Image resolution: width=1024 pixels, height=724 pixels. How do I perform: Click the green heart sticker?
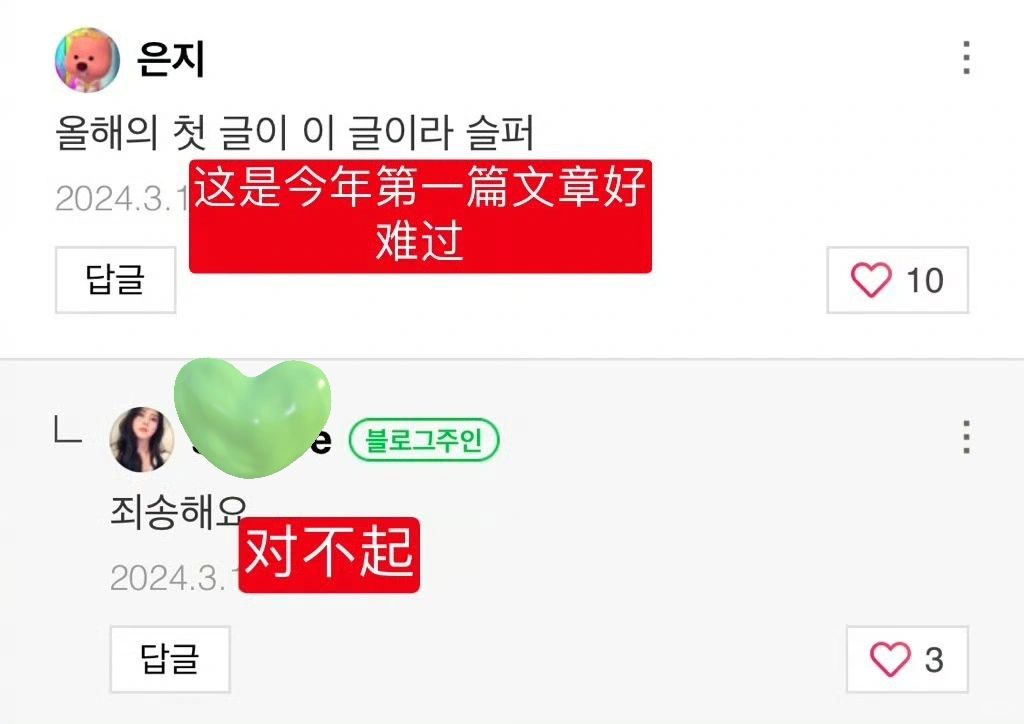click(x=252, y=418)
